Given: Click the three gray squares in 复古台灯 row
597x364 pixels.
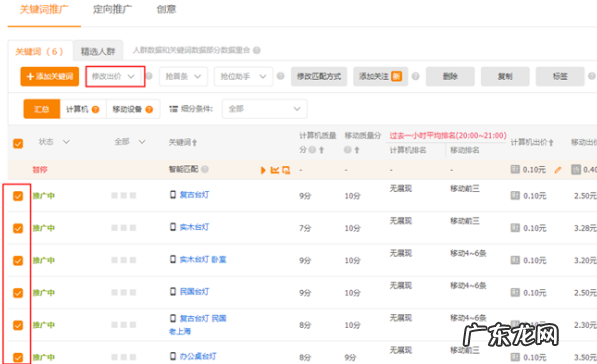Looking at the screenshot, I should 123,196.
